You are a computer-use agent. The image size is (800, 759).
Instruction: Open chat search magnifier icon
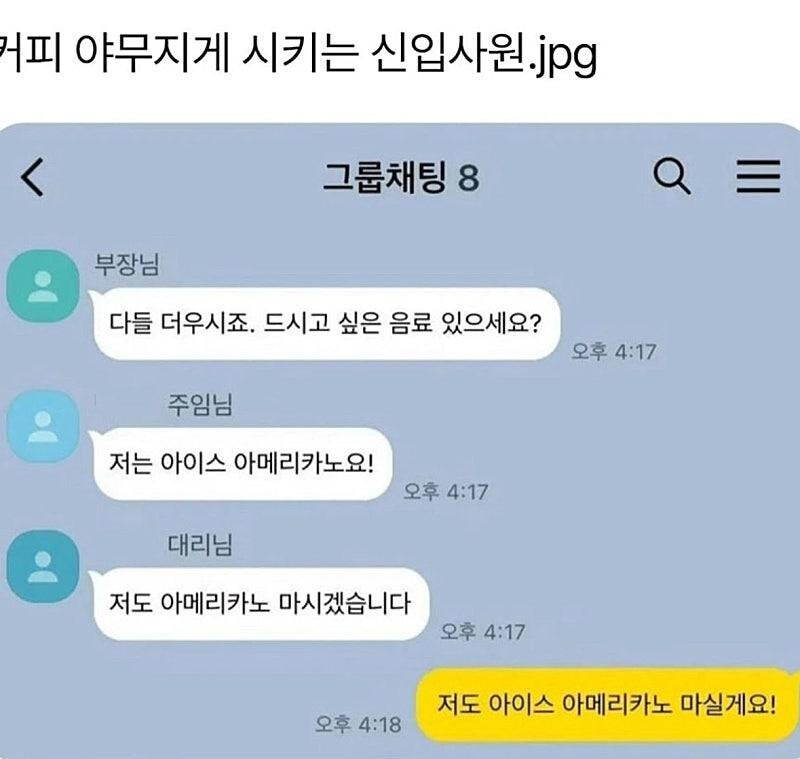pos(672,176)
